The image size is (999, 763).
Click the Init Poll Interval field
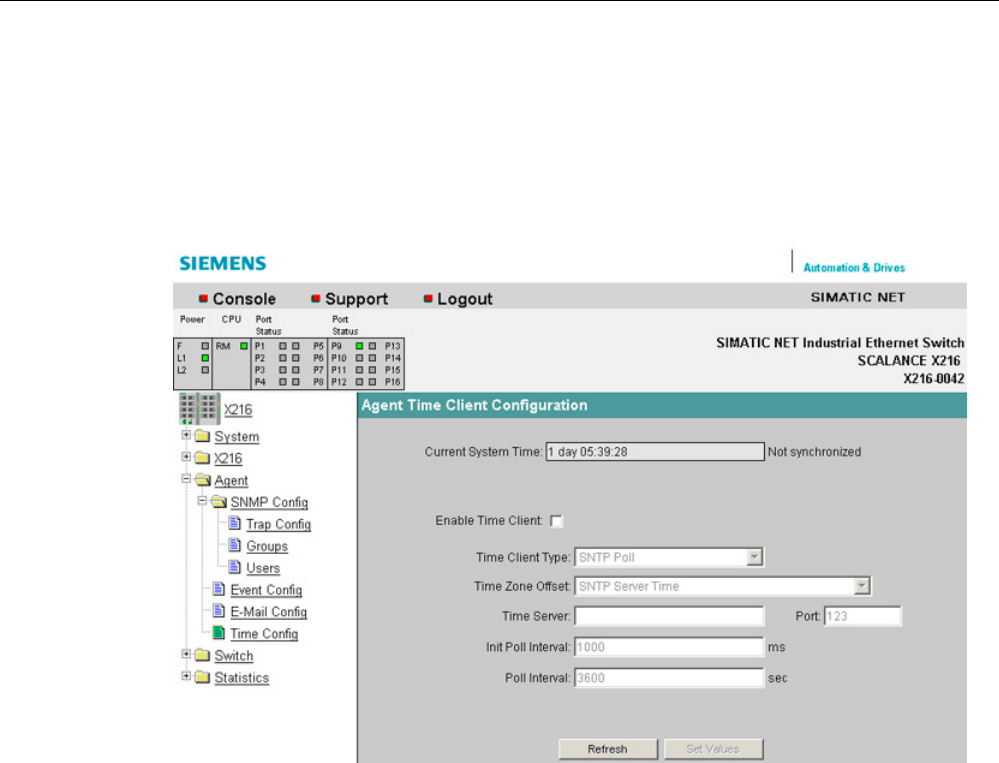pyautogui.click(x=669, y=646)
